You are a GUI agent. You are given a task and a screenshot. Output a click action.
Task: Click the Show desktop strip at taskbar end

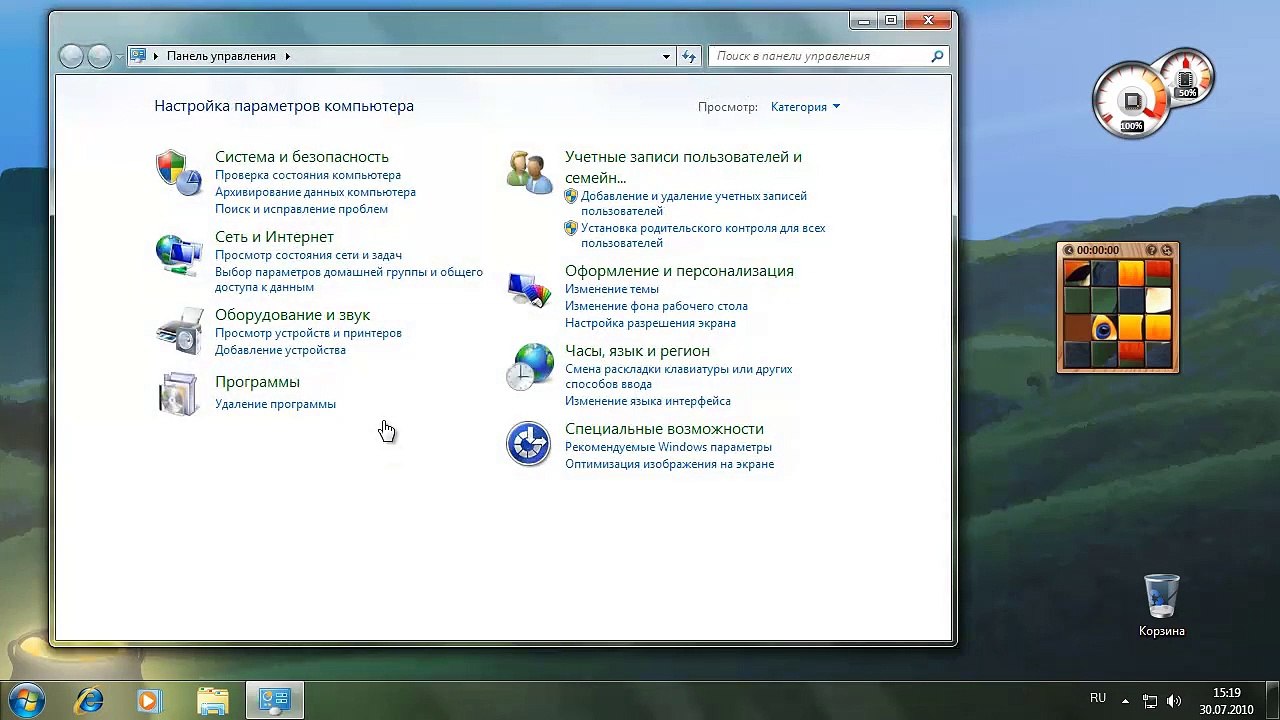coord(1272,700)
